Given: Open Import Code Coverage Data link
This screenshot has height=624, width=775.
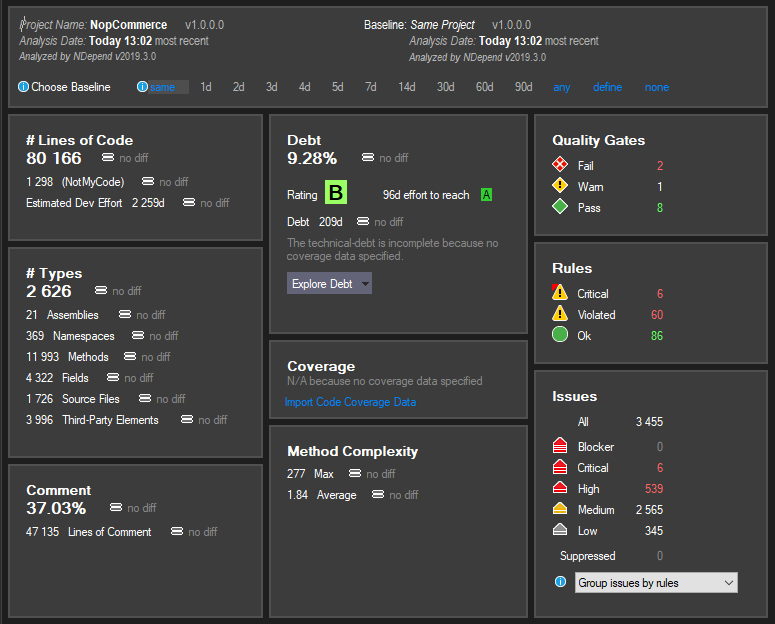Looking at the screenshot, I should pos(350,402).
